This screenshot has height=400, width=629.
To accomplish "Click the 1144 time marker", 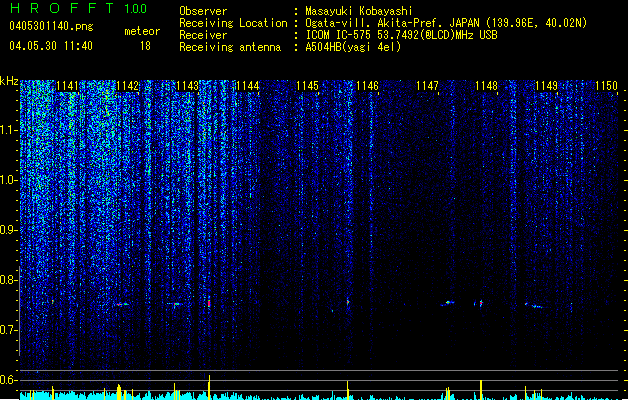I will click(248, 86).
